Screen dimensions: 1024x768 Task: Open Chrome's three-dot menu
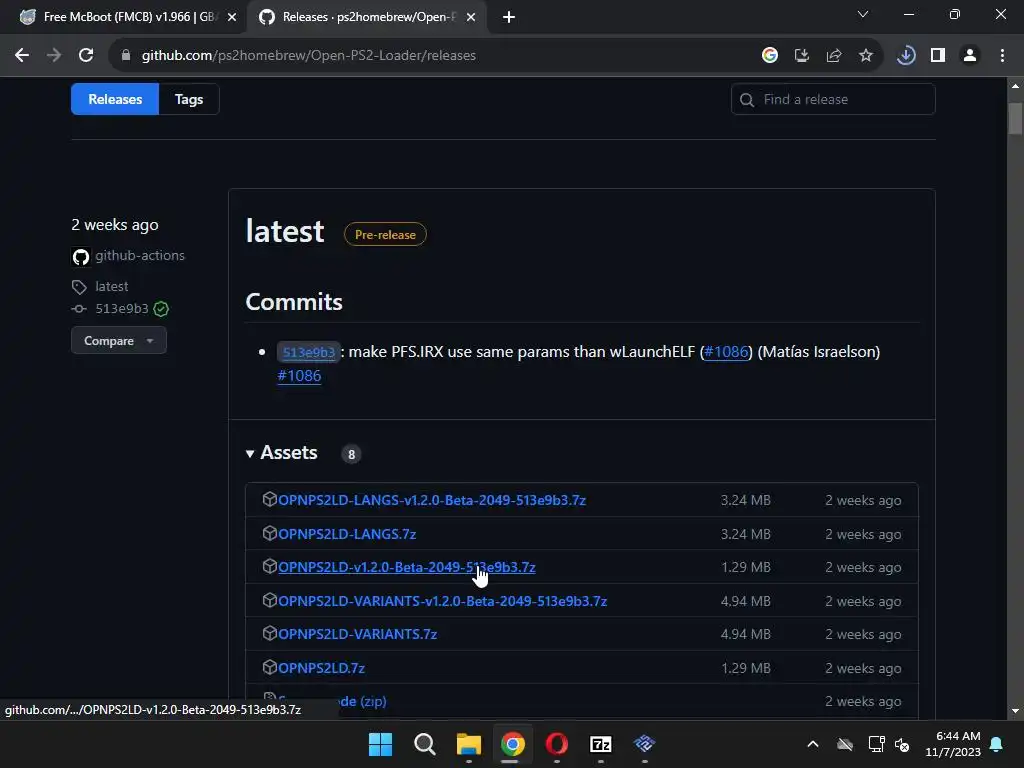(x=1002, y=56)
